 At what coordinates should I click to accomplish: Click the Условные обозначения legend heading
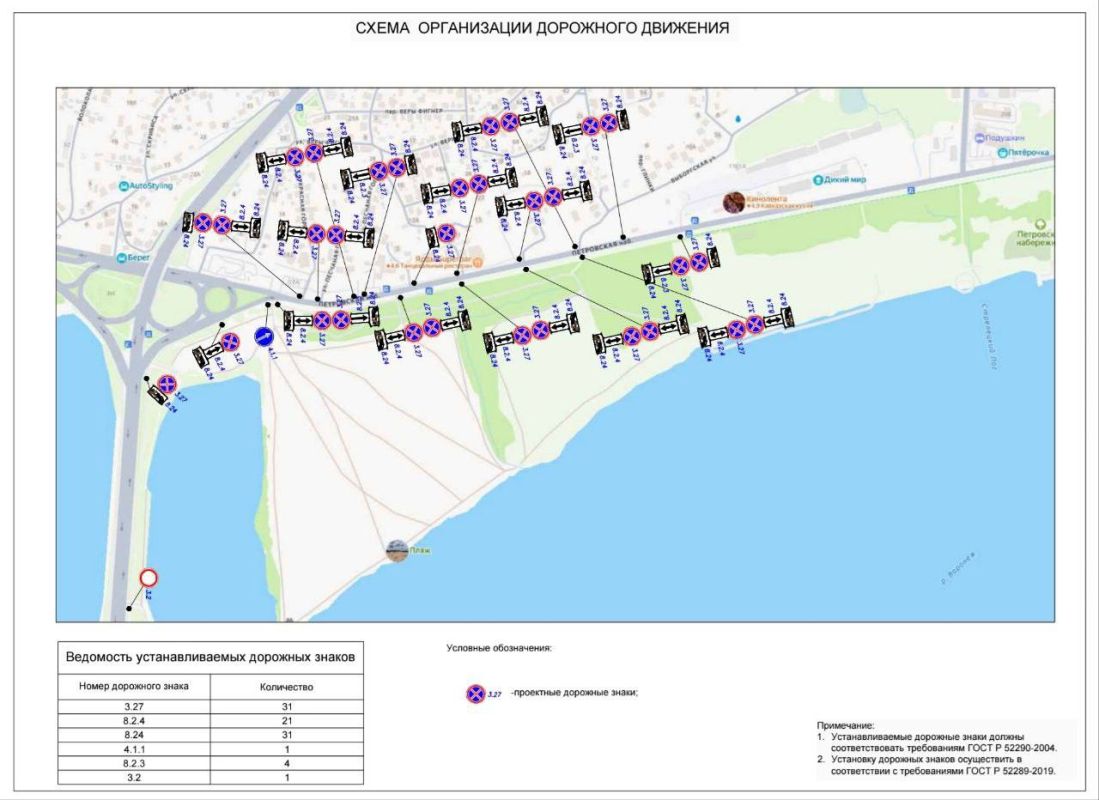click(499, 648)
